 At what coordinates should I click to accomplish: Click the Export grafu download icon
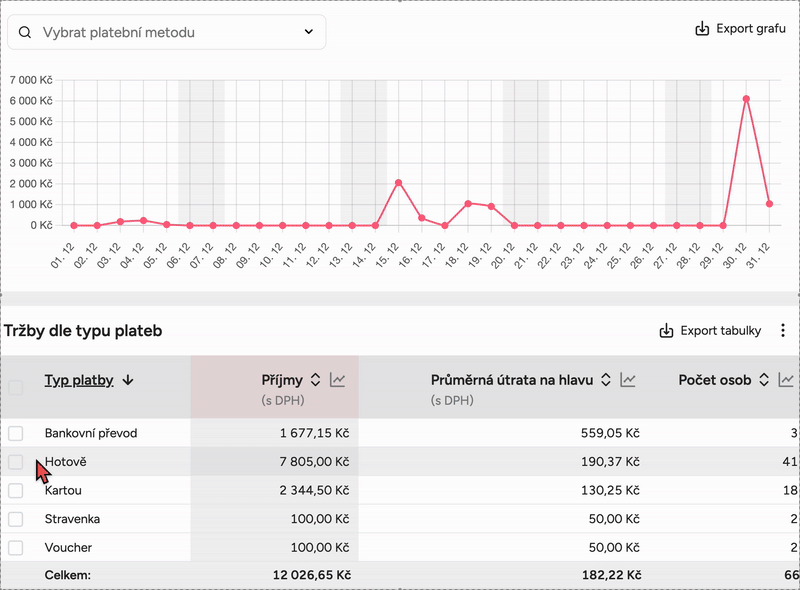pyautogui.click(x=702, y=29)
